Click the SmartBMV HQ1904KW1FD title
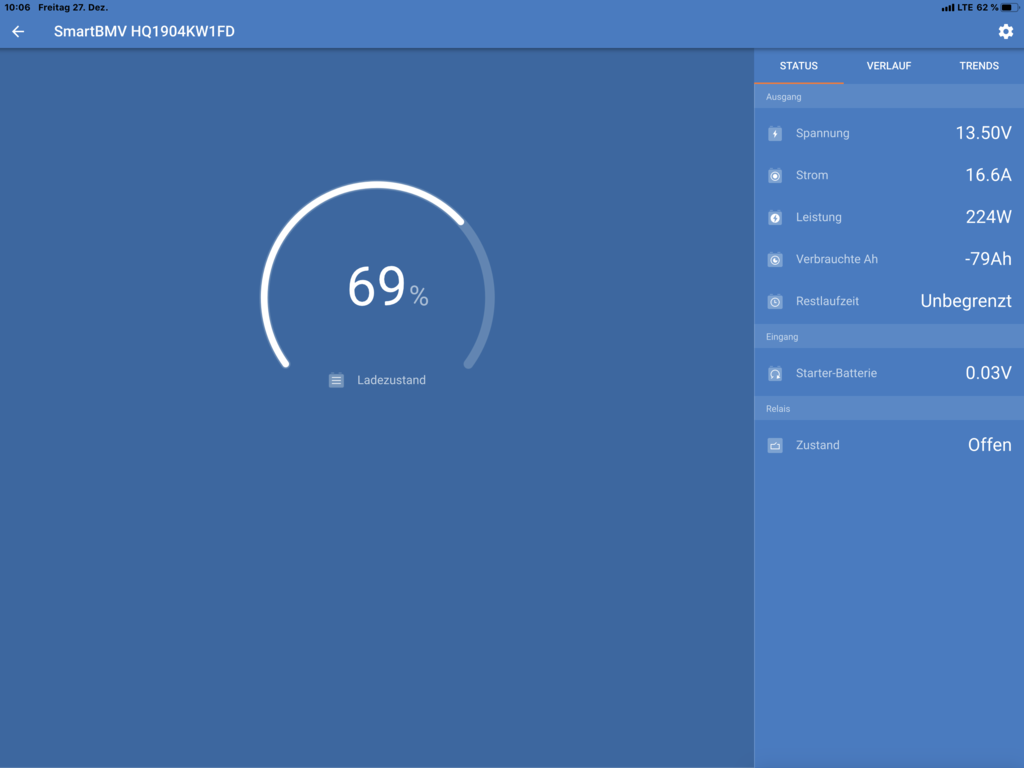Viewport: 1024px width, 768px height. 144,31
